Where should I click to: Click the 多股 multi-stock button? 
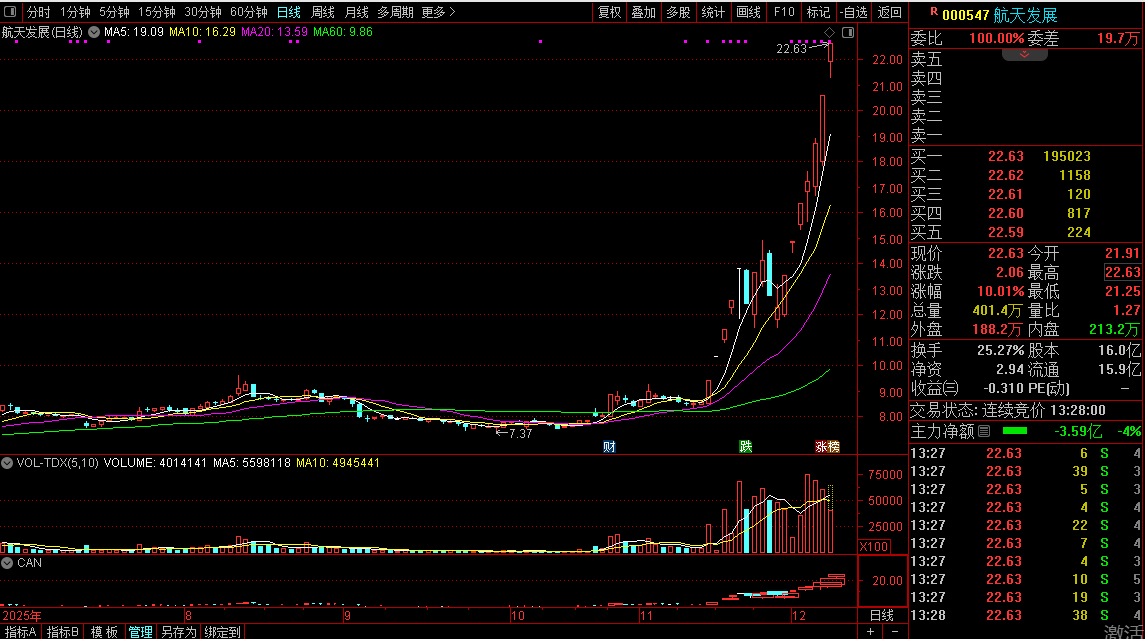pos(678,12)
